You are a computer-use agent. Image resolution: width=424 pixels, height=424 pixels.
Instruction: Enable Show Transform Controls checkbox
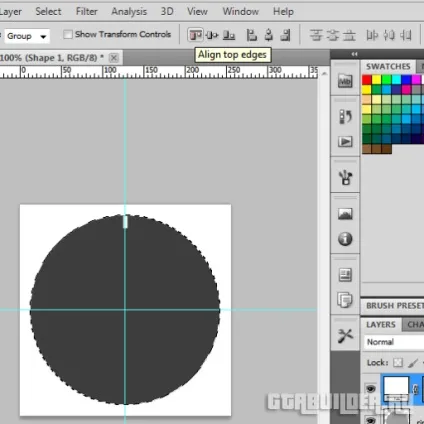pos(68,34)
